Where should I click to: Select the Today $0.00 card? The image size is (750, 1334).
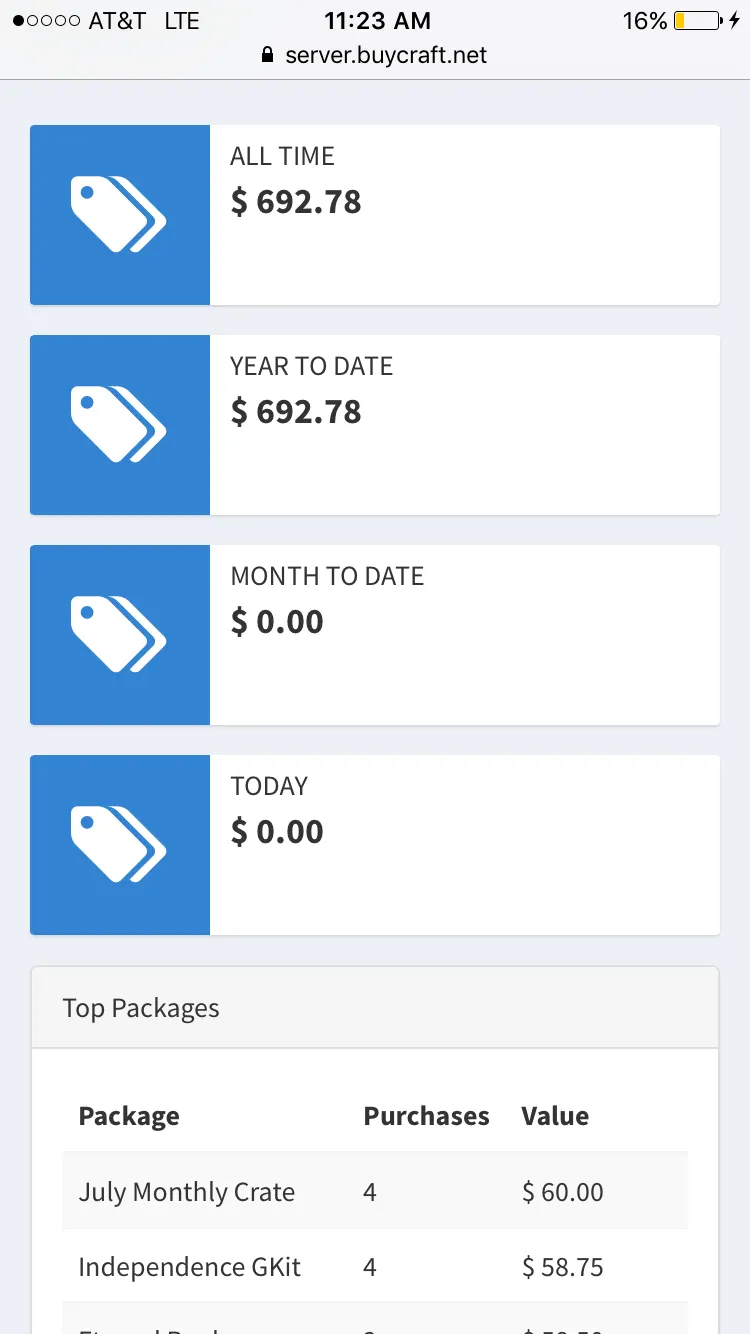pos(464,844)
